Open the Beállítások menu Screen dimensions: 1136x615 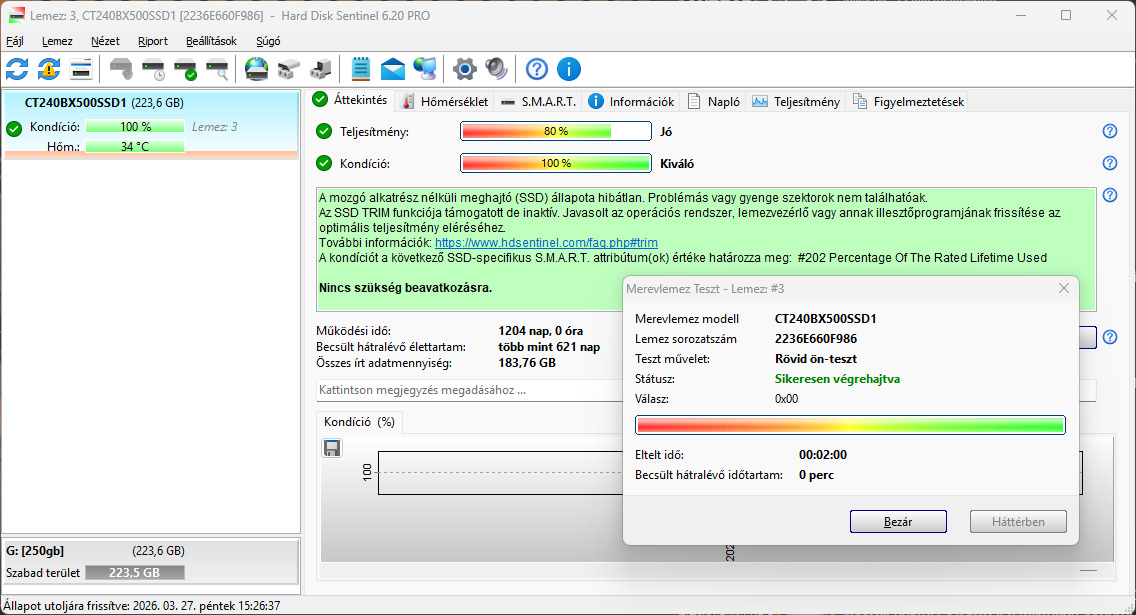click(x=211, y=41)
